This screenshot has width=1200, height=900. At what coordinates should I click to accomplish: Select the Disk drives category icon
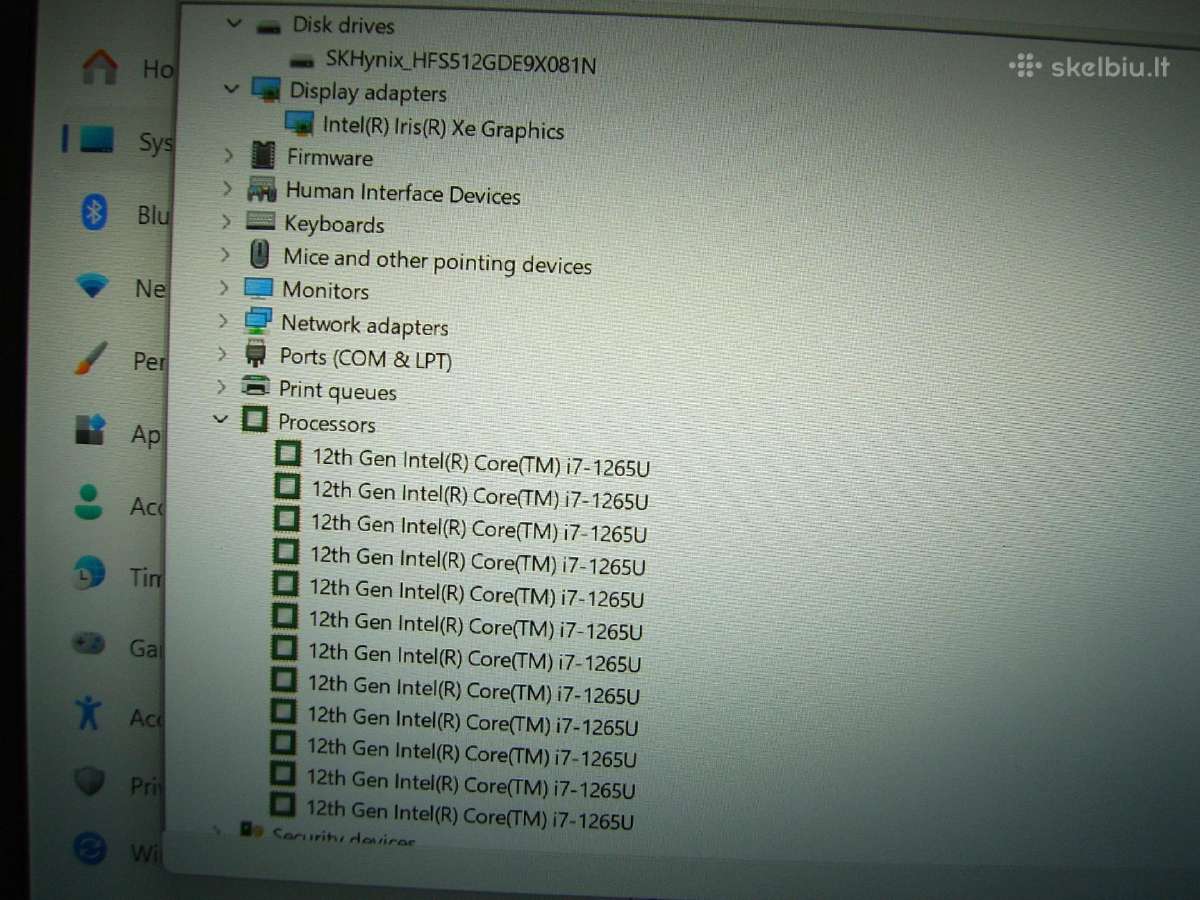(x=268, y=27)
